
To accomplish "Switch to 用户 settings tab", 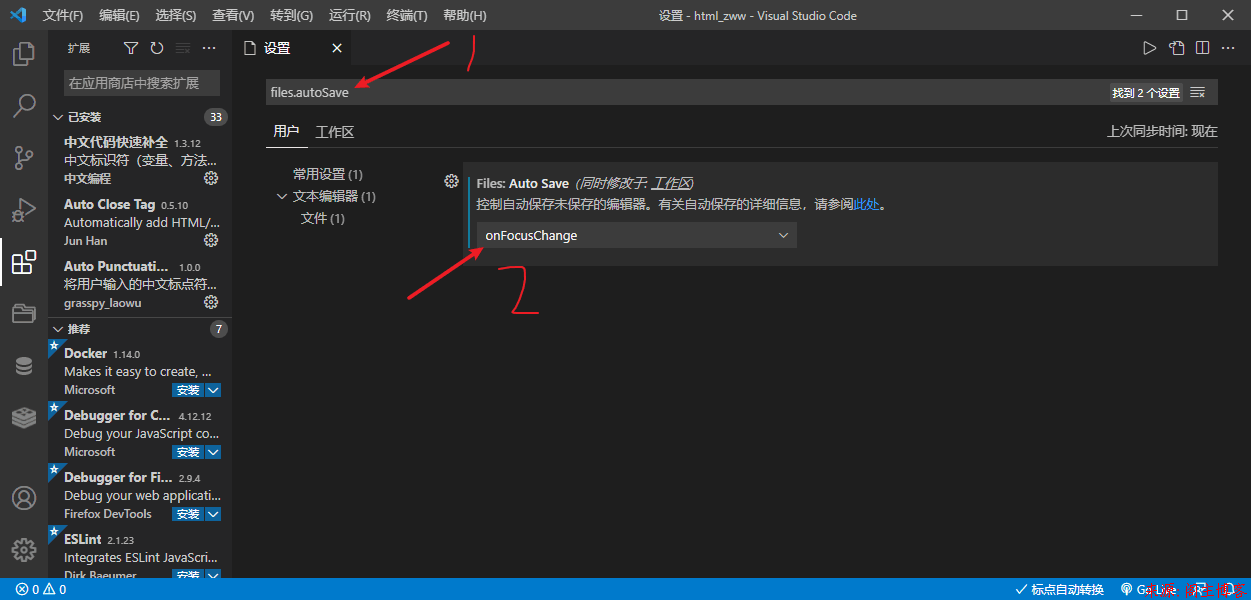I will pos(286,131).
